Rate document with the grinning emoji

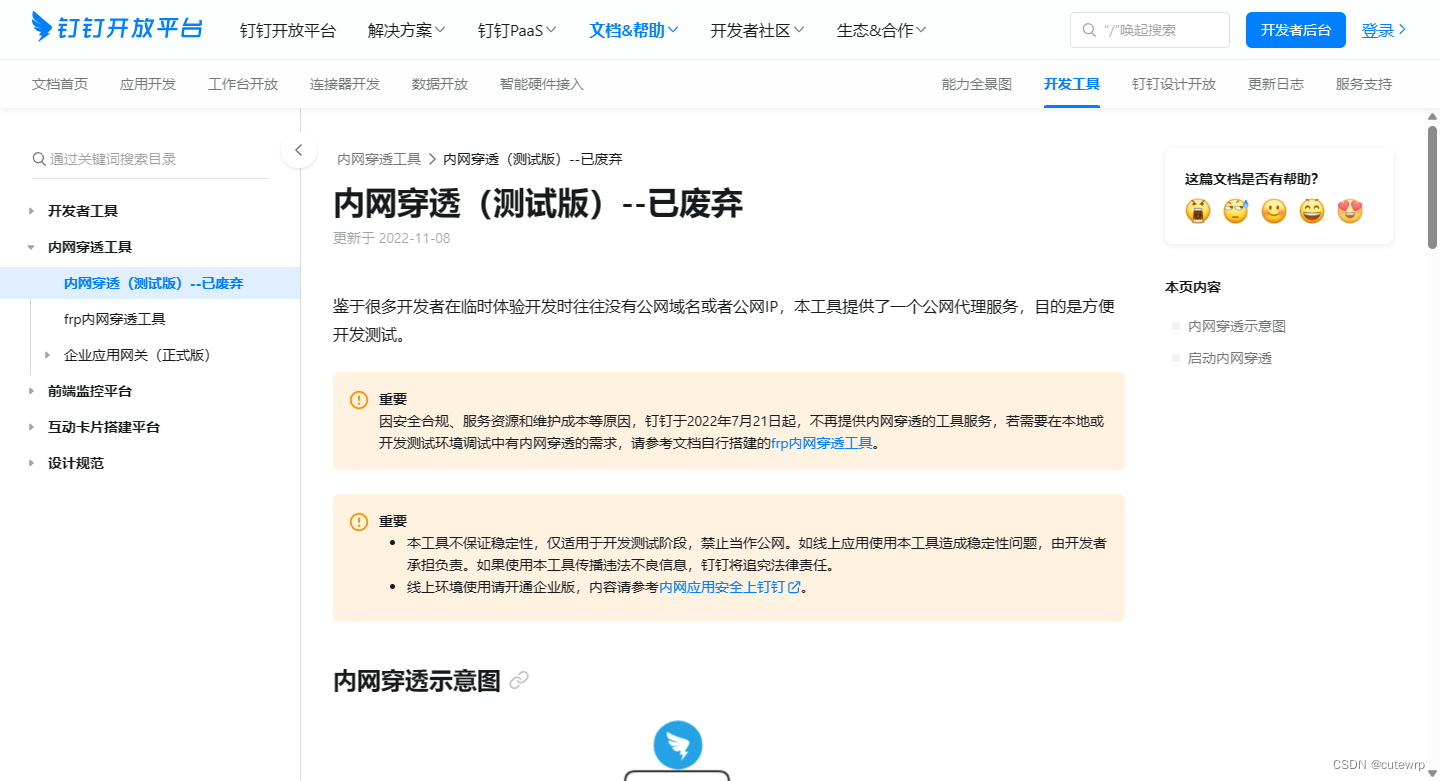[x=1312, y=211]
